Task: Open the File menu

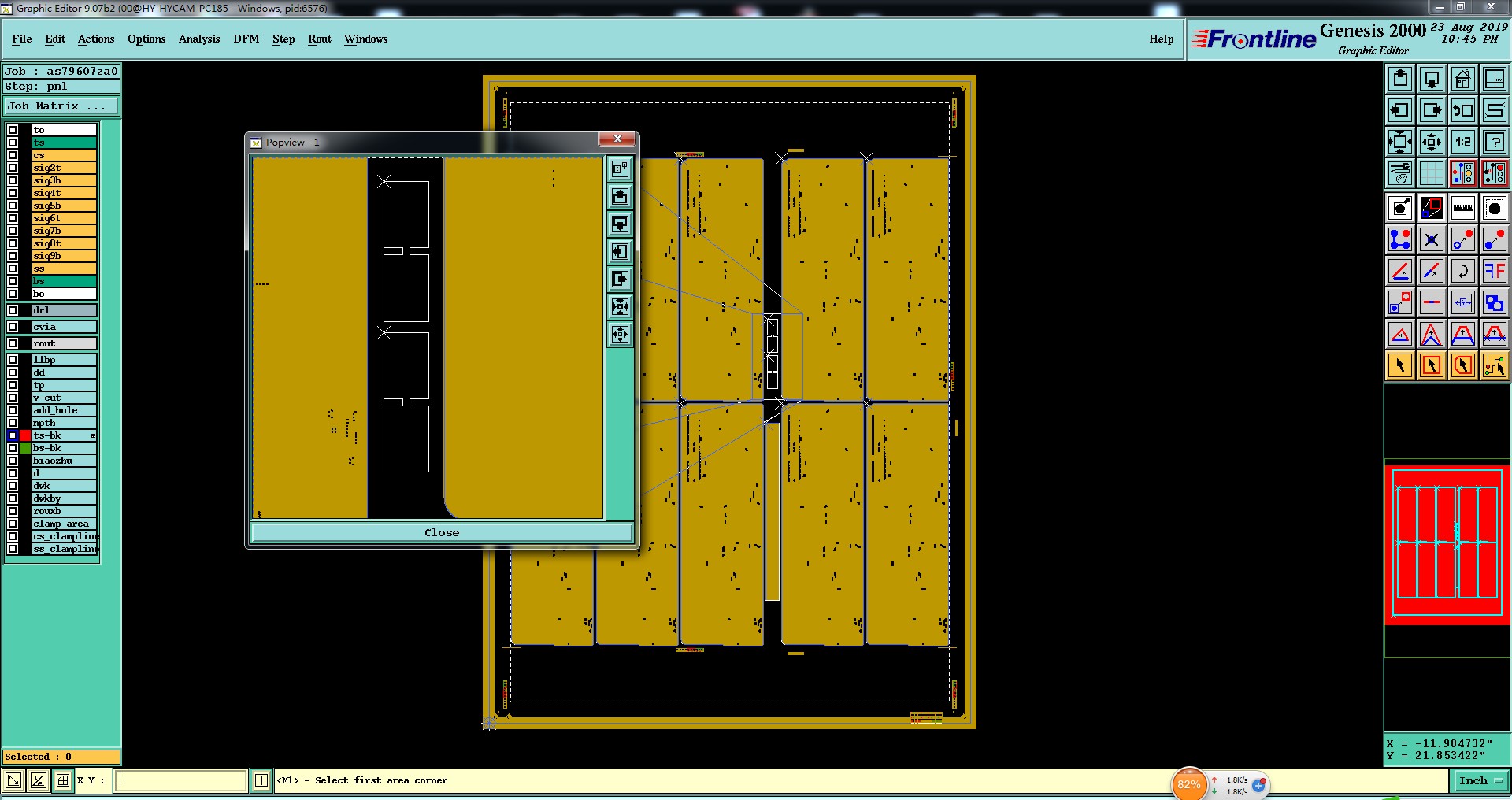Action: [22, 39]
